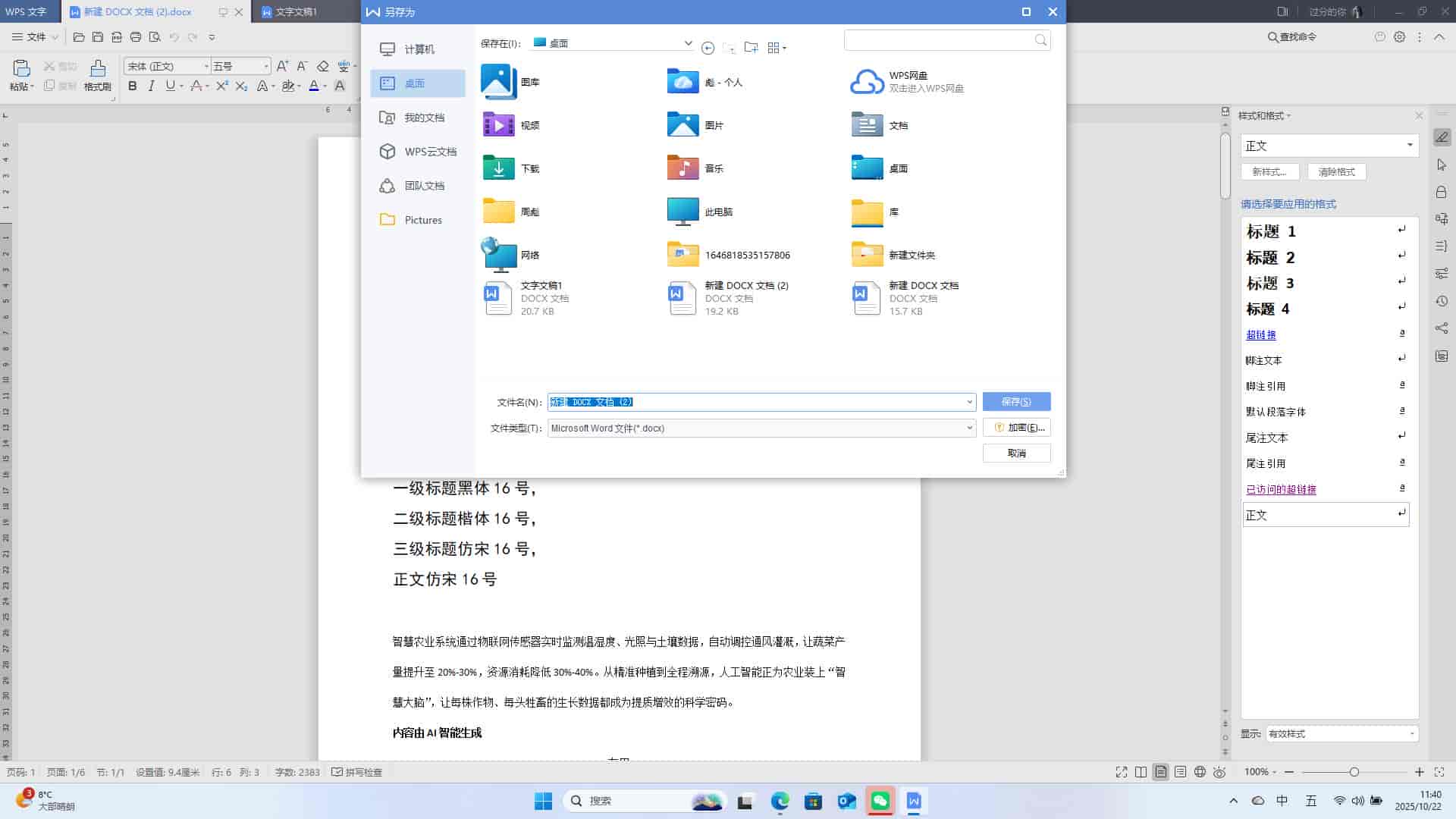
Task: Toggle superscript formatting
Action: click(x=221, y=86)
